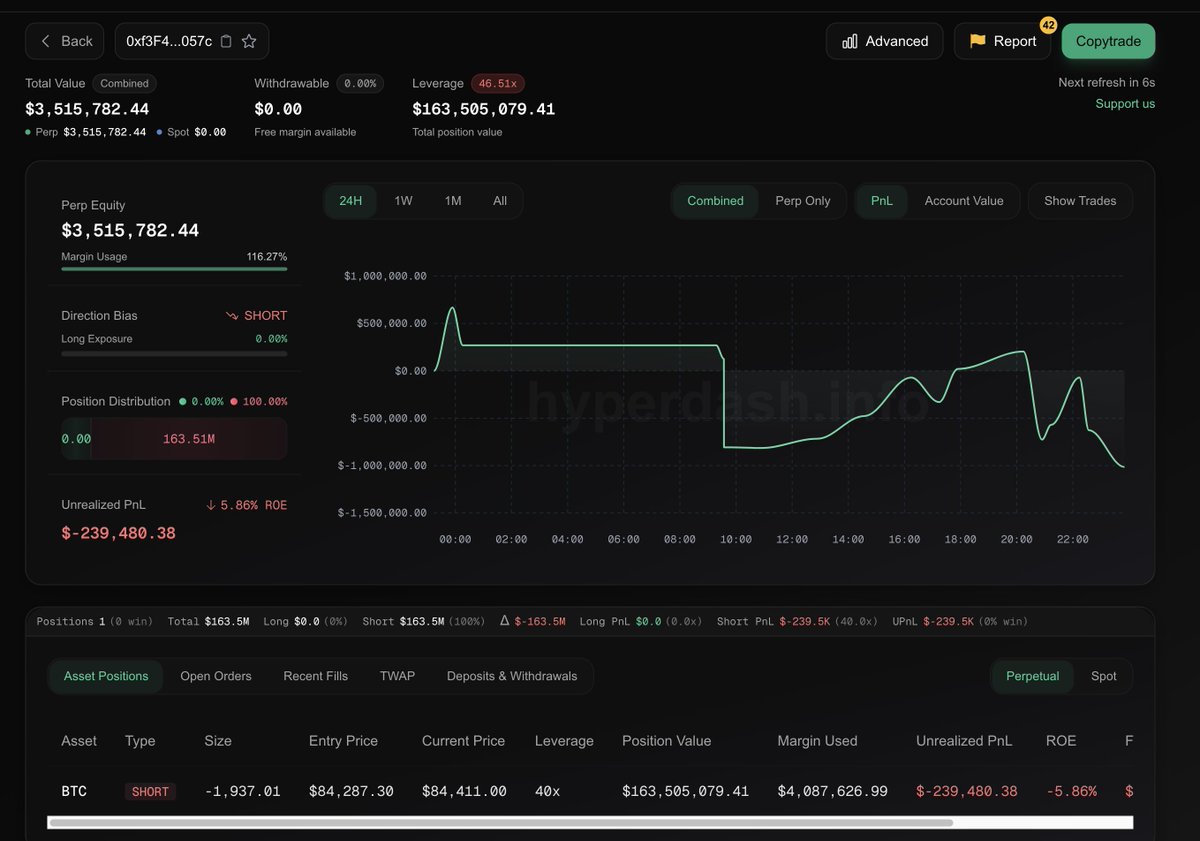
Task: Click the 40x leverage cell
Action: [548, 791]
